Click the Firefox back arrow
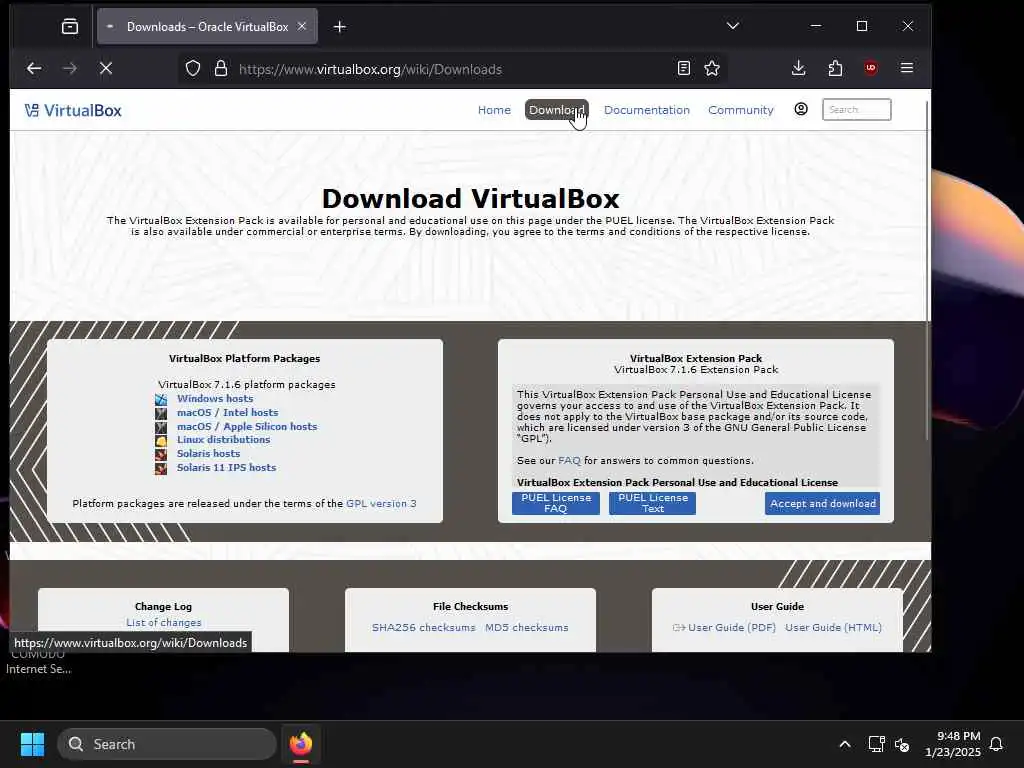The width and height of the screenshot is (1024, 768). click(34, 69)
